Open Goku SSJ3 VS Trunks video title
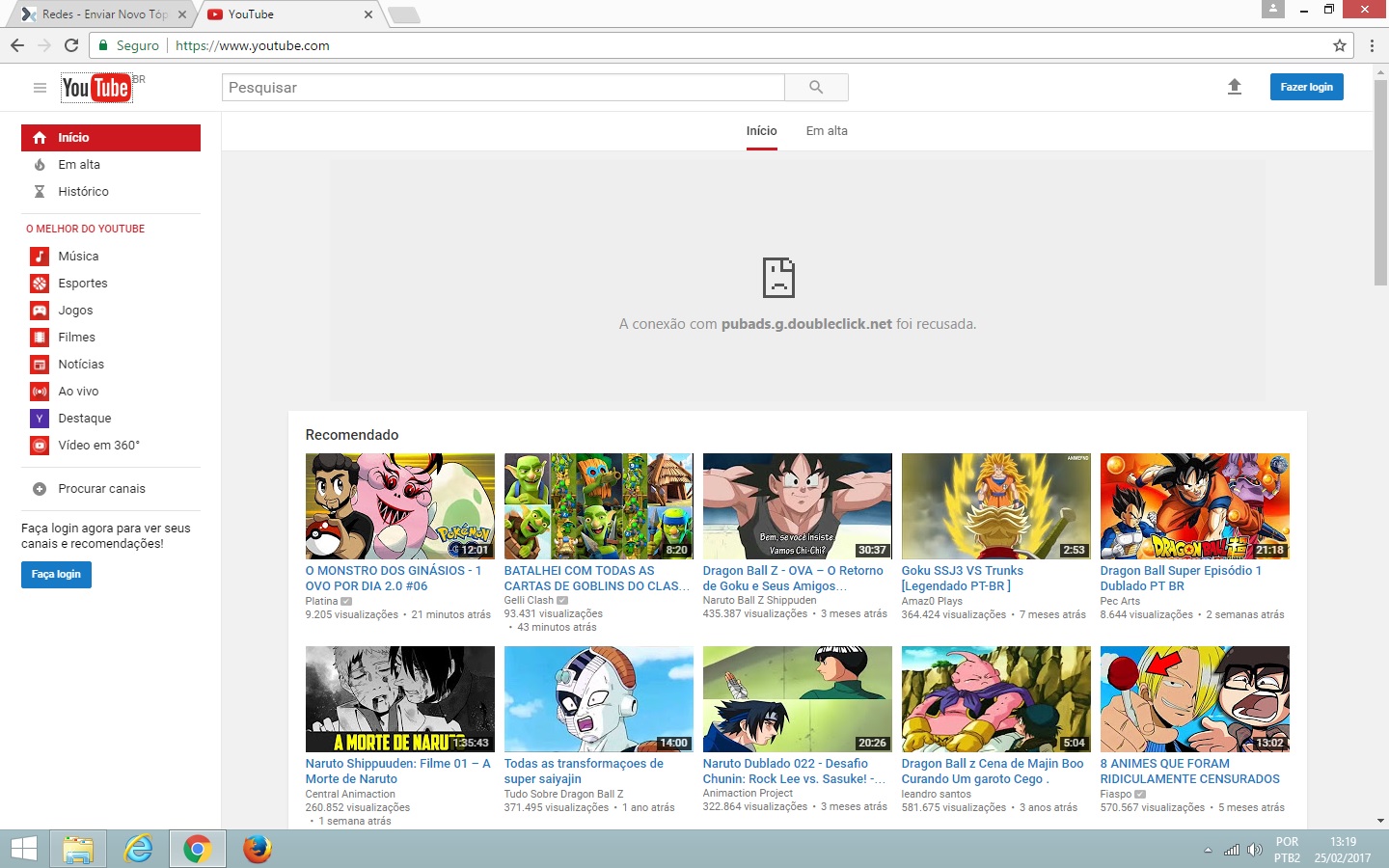 coord(962,579)
